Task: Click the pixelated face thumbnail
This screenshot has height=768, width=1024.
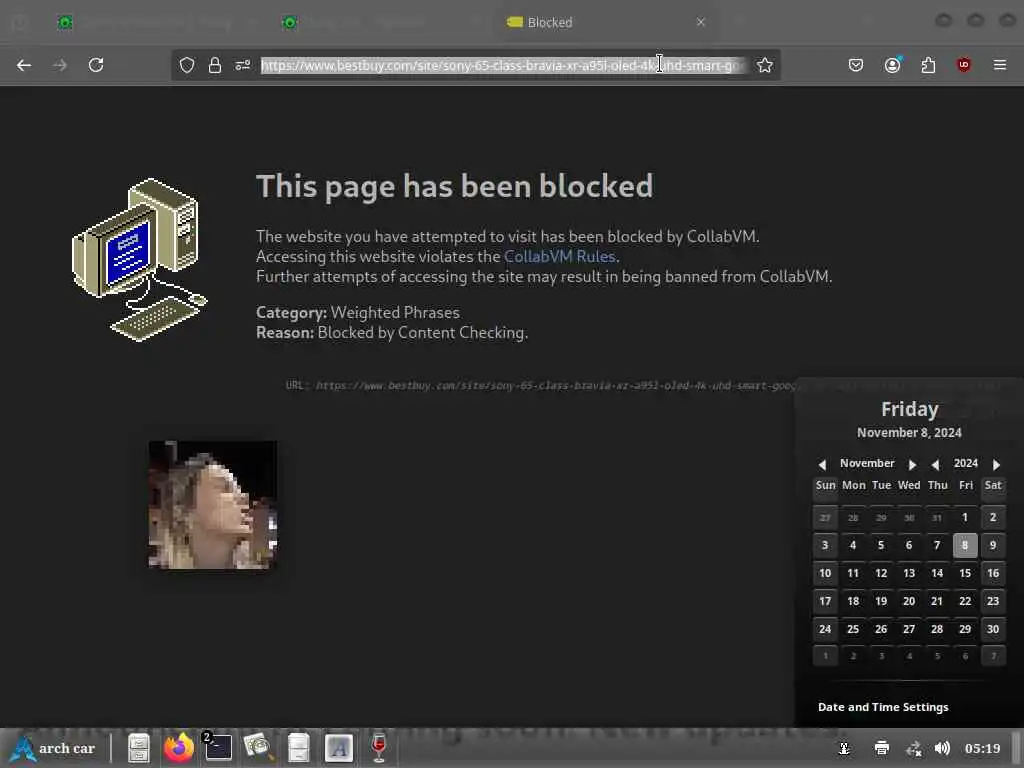Action: pos(213,505)
